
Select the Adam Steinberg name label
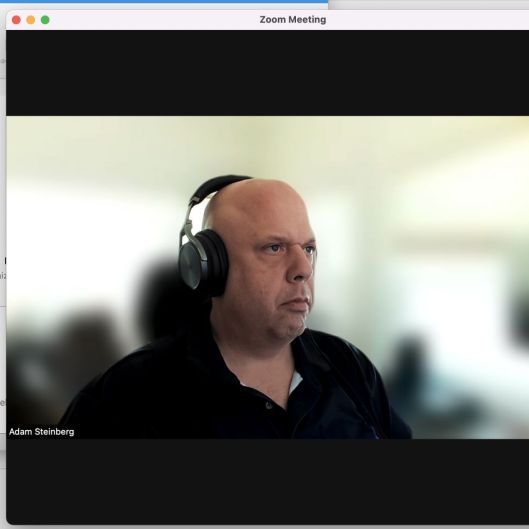tap(41, 432)
